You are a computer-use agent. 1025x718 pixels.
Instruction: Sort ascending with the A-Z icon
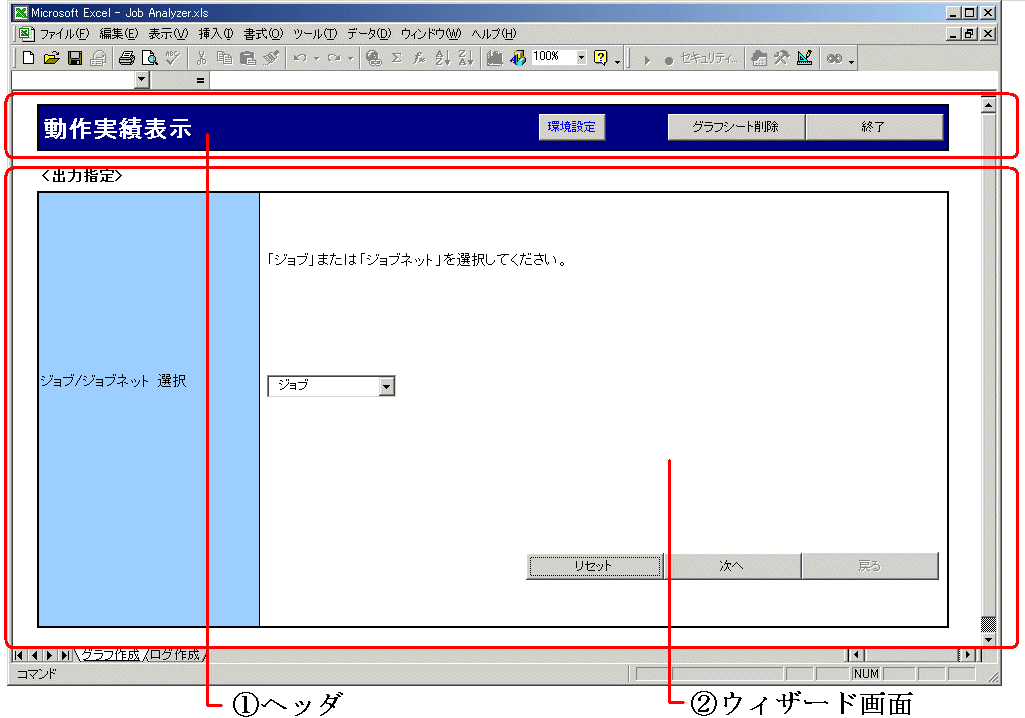click(442, 58)
